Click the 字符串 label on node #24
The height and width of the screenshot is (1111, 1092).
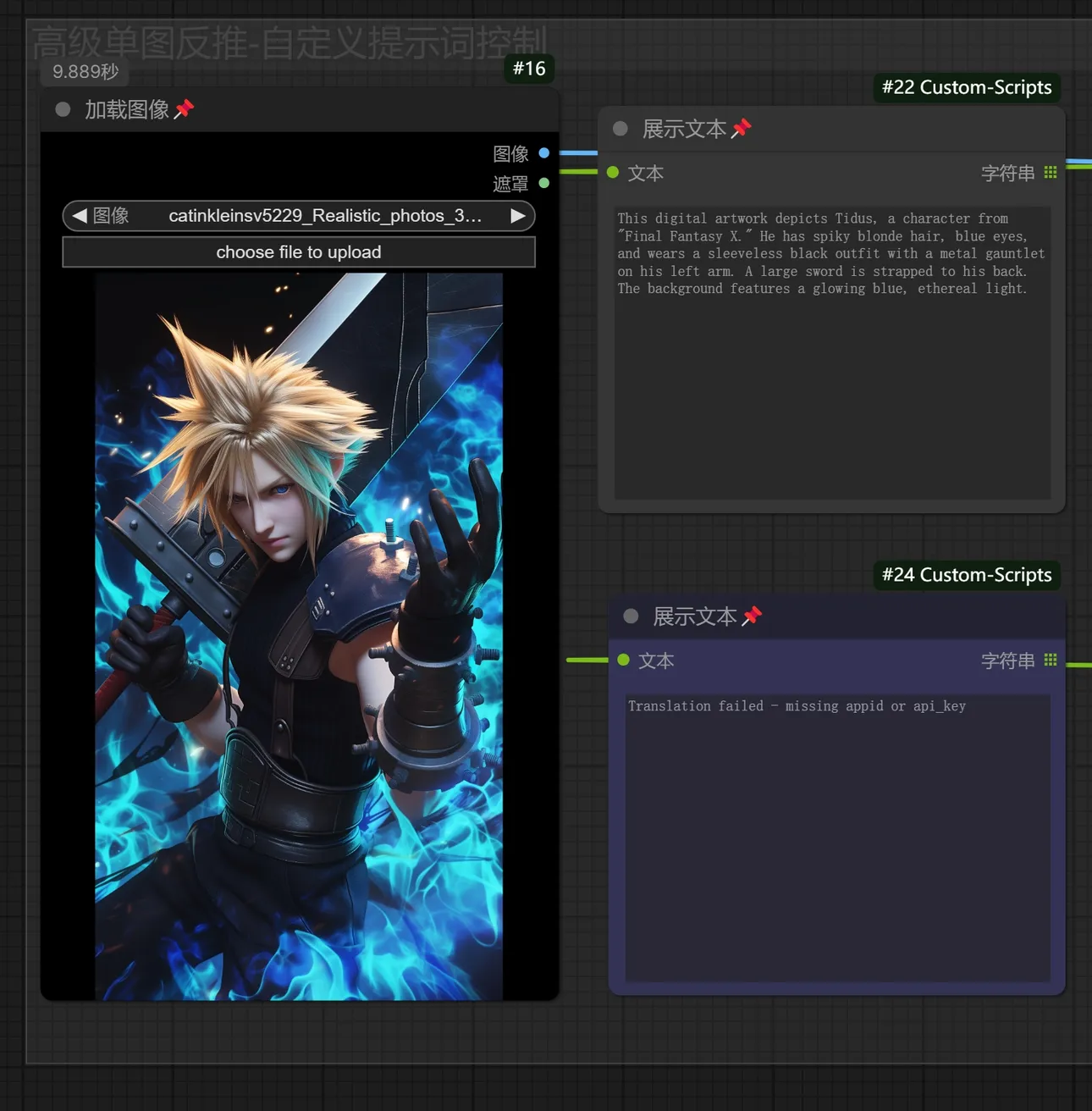1007,661
